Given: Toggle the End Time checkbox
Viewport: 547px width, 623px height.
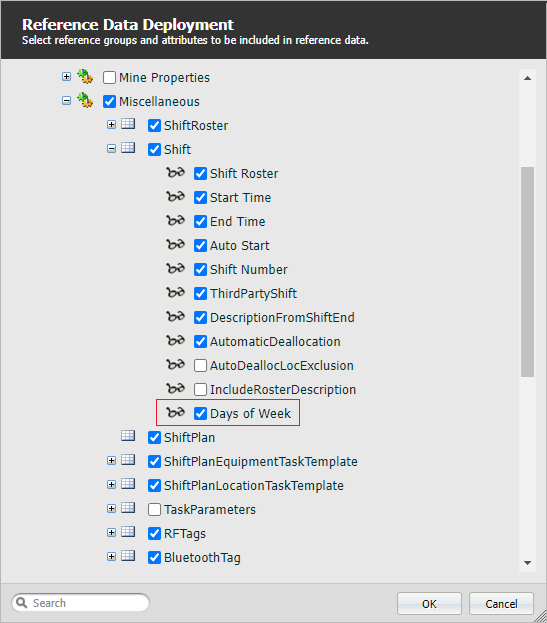Looking at the screenshot, I should (200, 221).
